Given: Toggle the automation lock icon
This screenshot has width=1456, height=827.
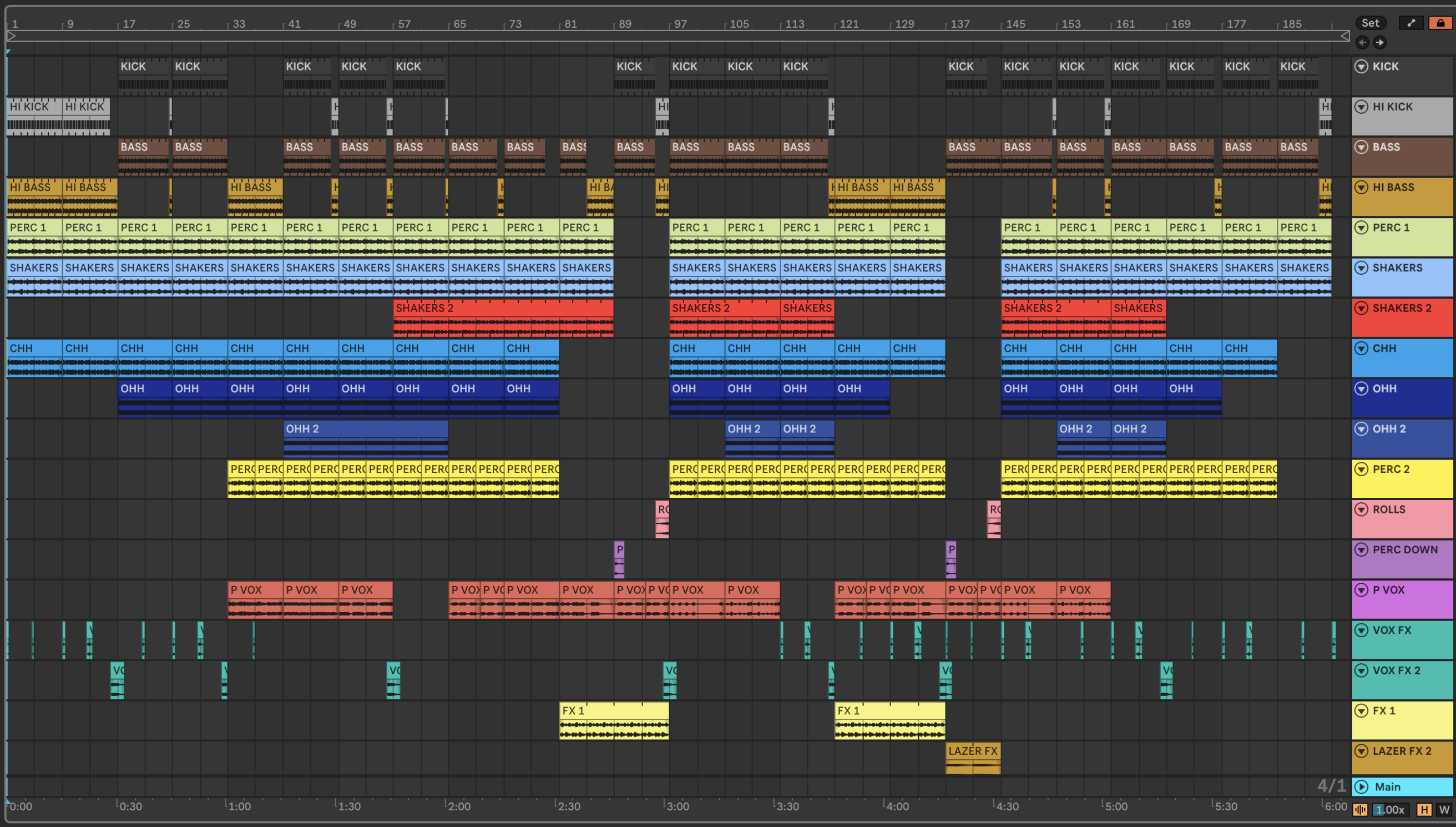Looking at the screenshot, I should [x=1440, y=23].
